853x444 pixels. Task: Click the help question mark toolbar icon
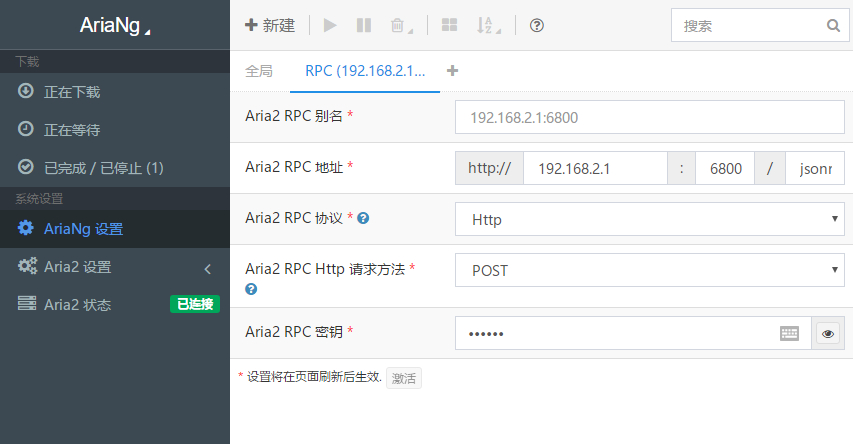536,25
